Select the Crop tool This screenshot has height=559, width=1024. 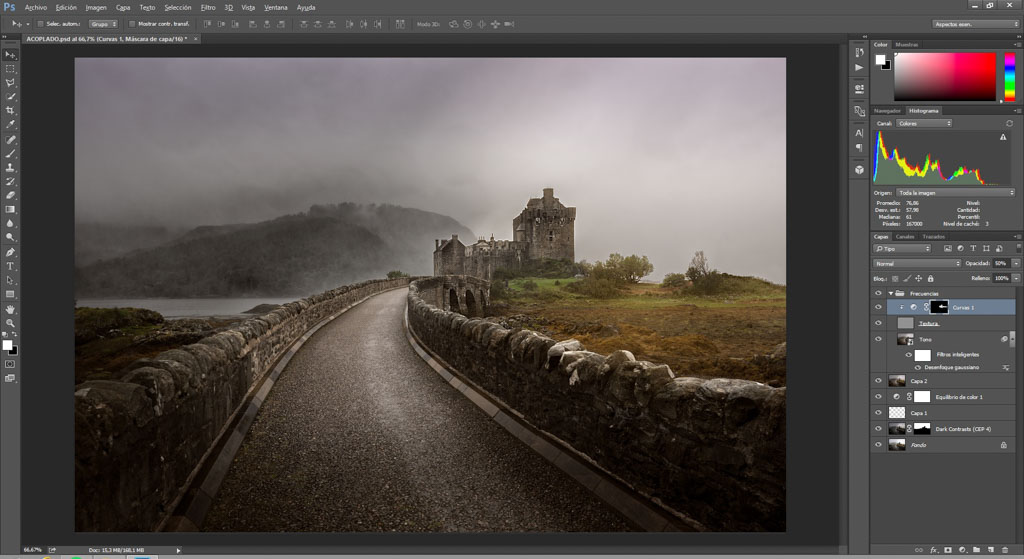click(x=10, y=110)
